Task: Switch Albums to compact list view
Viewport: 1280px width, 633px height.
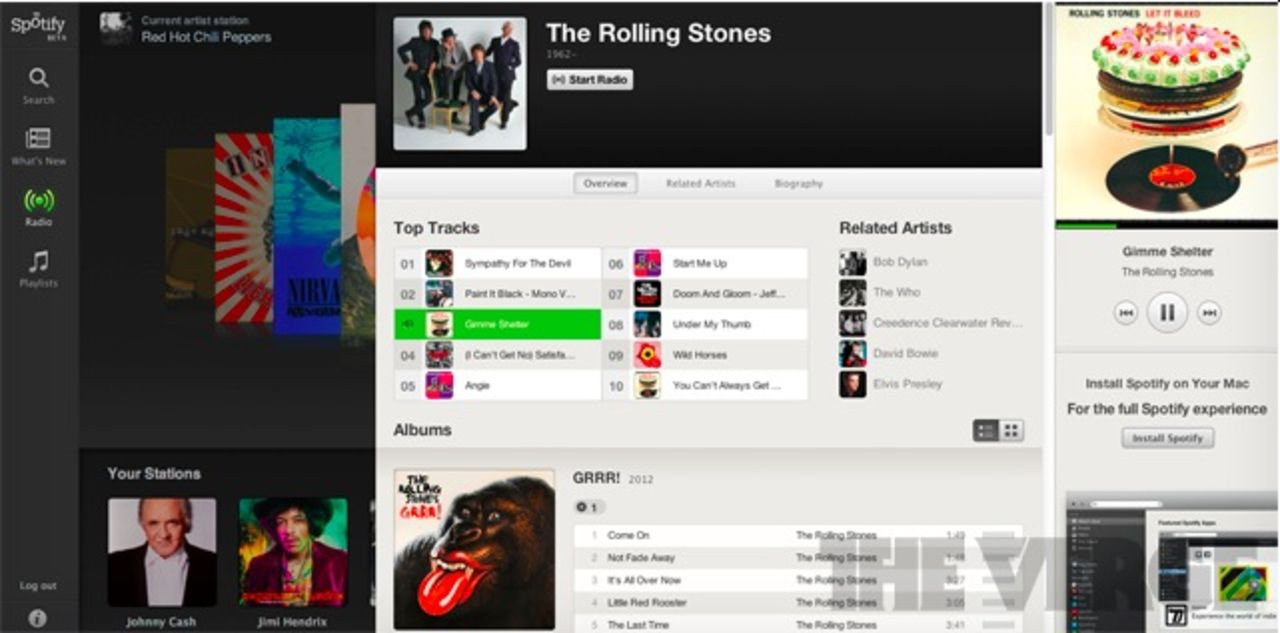Action: [x=986, y=430]
